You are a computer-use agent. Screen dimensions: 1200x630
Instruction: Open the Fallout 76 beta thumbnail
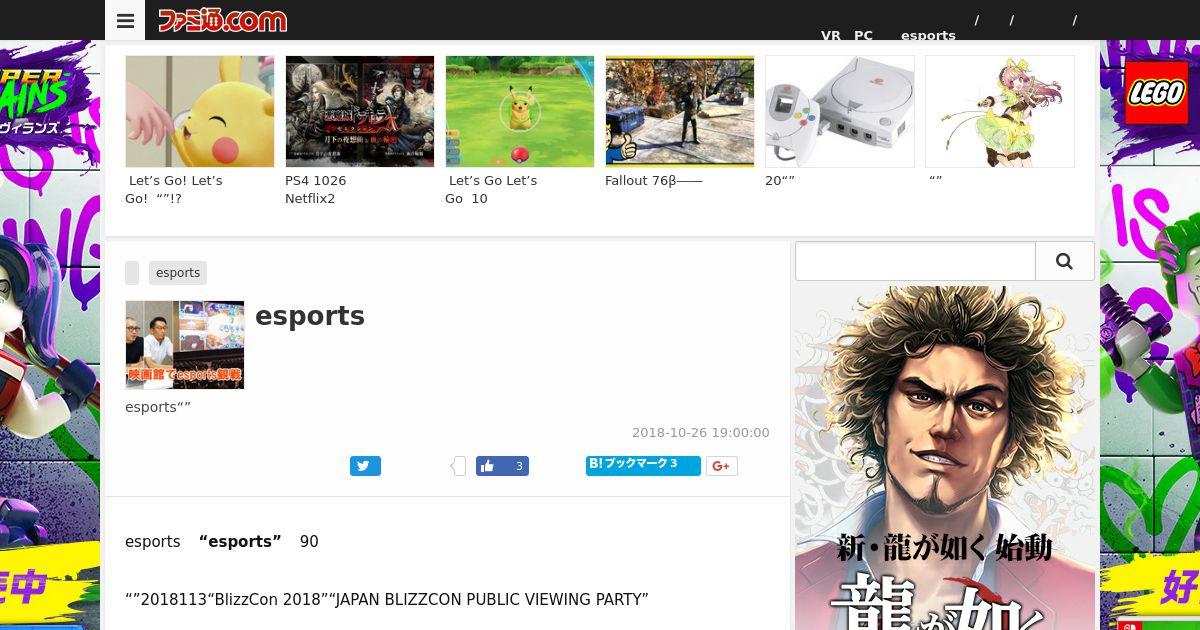pos(680,111)
